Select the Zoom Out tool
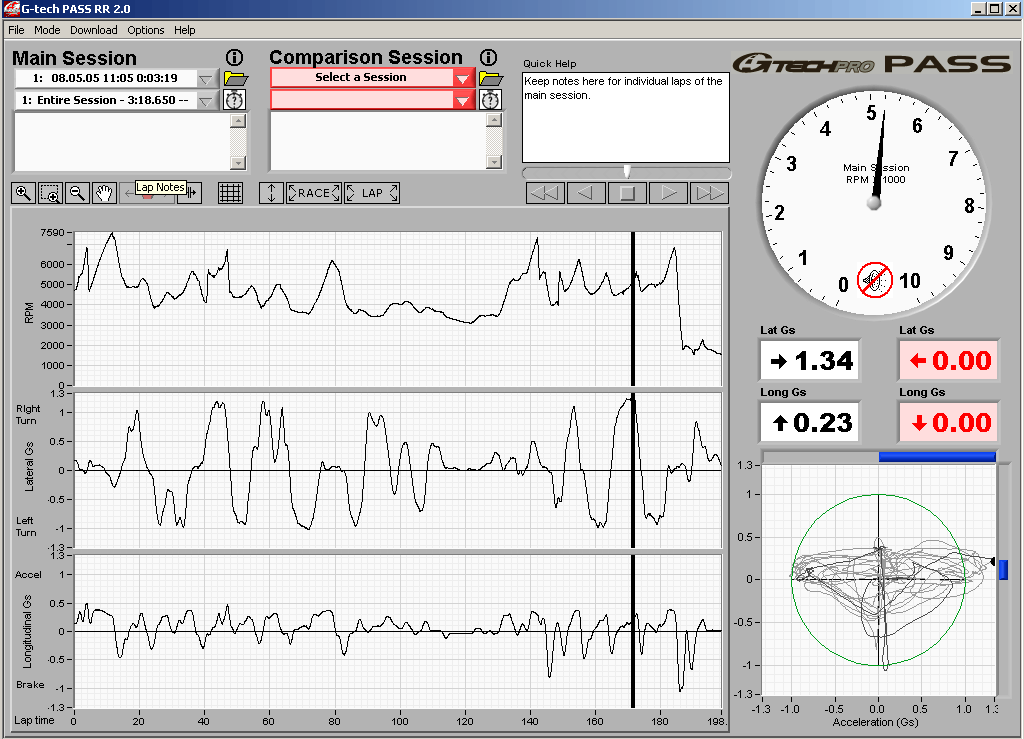1024x739 pixels. pos(75,192)
